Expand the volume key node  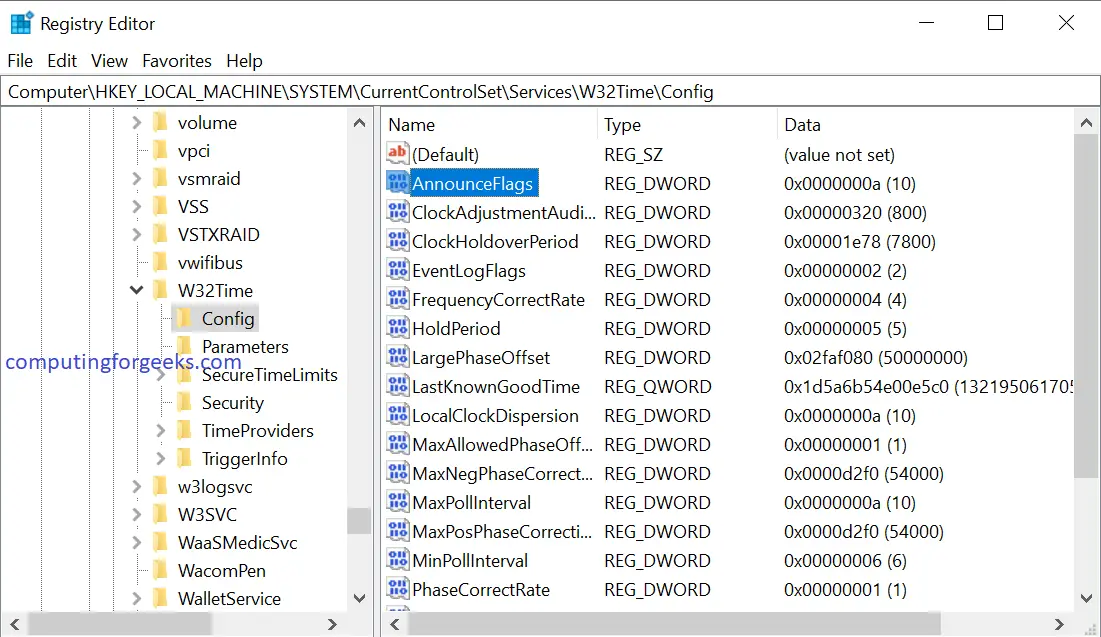pos(137,123)
